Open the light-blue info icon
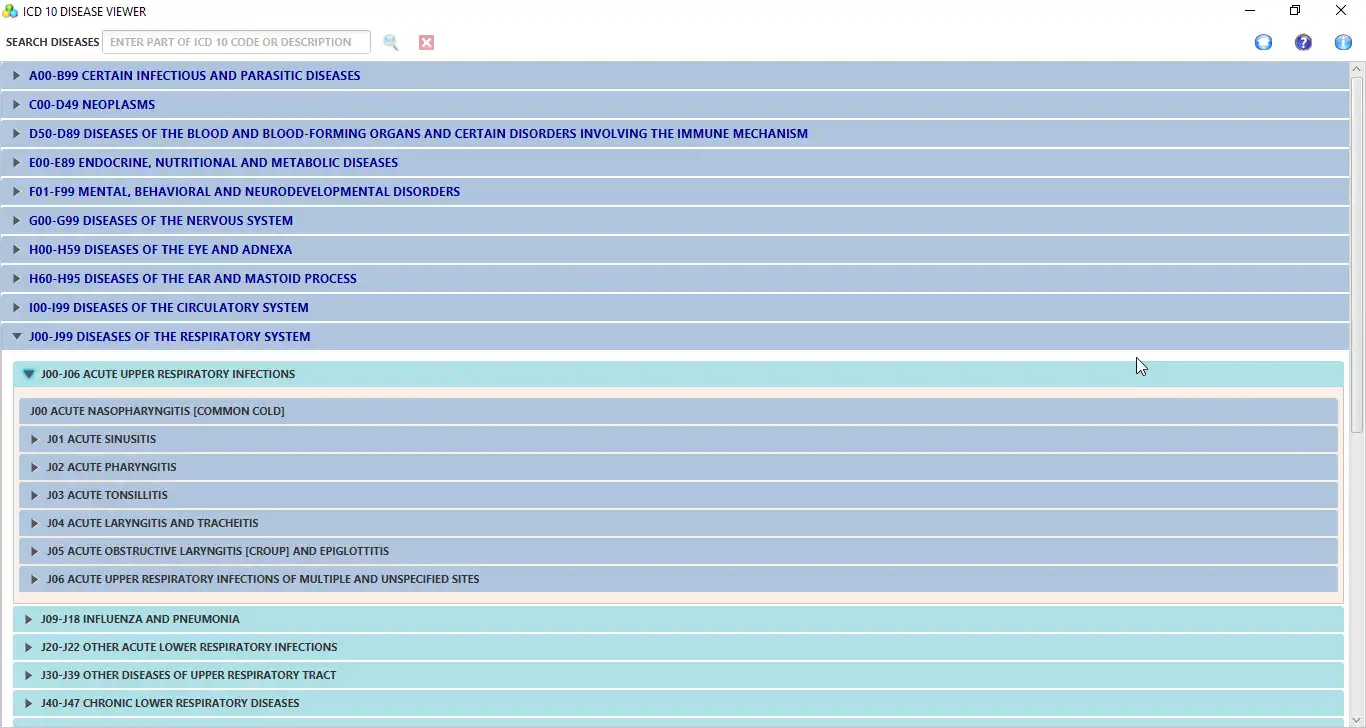The image size is (1366, 728). tap(1343, 42)
